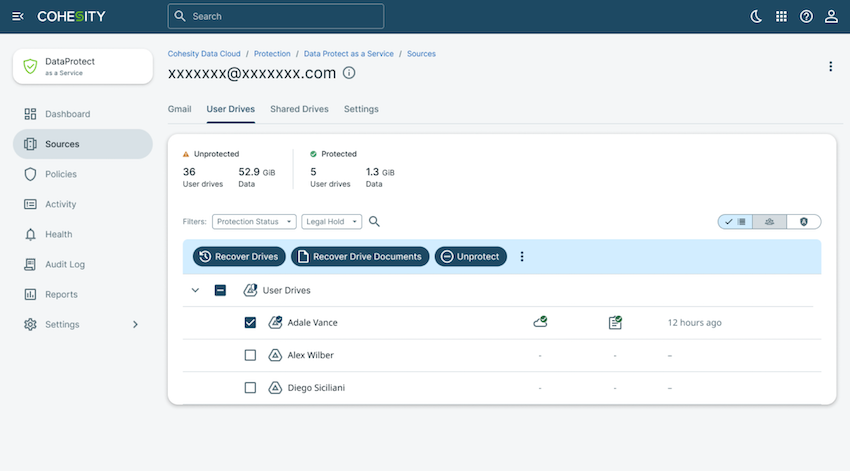Open the Protection Status filter dropdown
Viewport: 850px width, 471px height.
[x=254, y=222]
